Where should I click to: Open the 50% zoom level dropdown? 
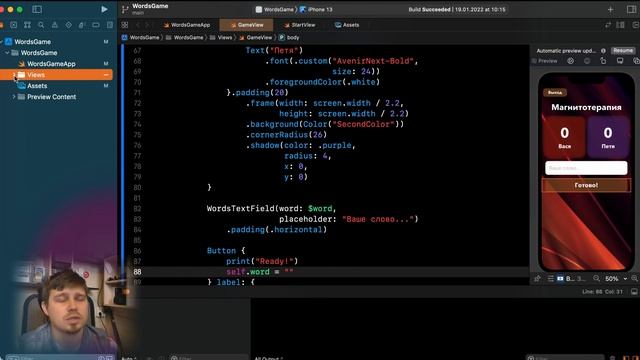616,278
